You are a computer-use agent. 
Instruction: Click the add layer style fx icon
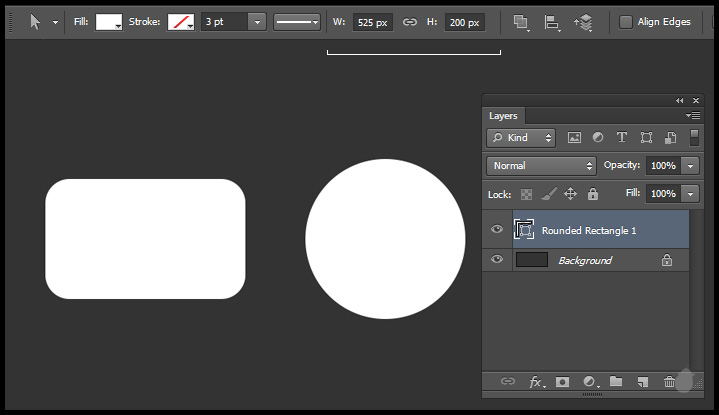[537, 382]
